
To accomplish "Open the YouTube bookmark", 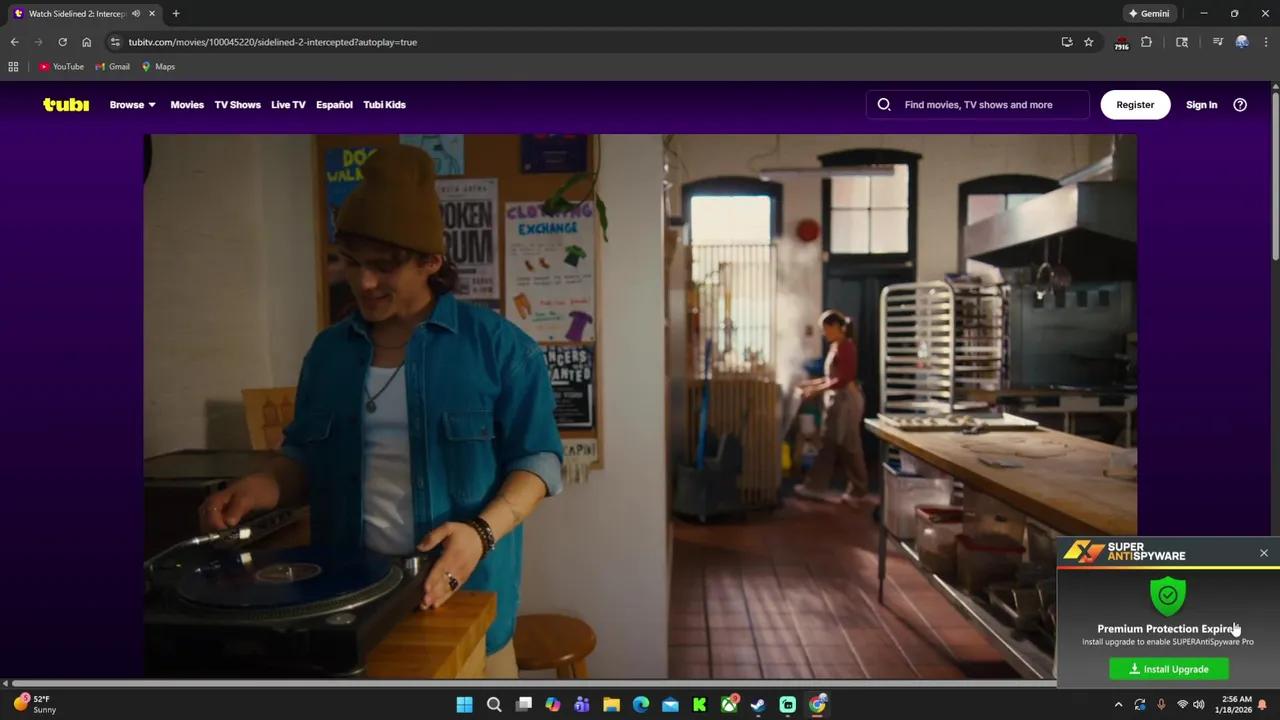I will [x=61, y=67].
